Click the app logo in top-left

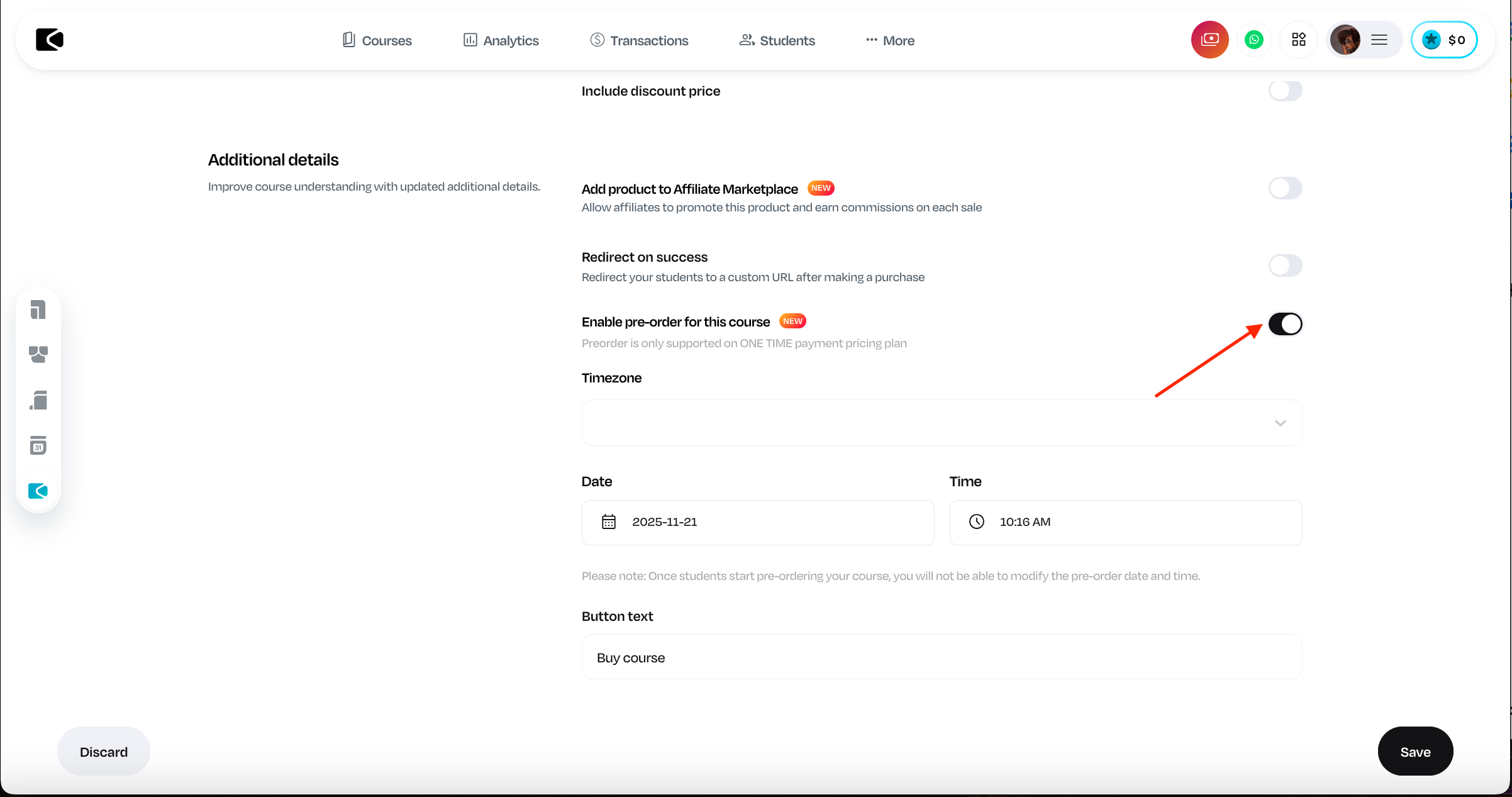click(x=50, y=40)
